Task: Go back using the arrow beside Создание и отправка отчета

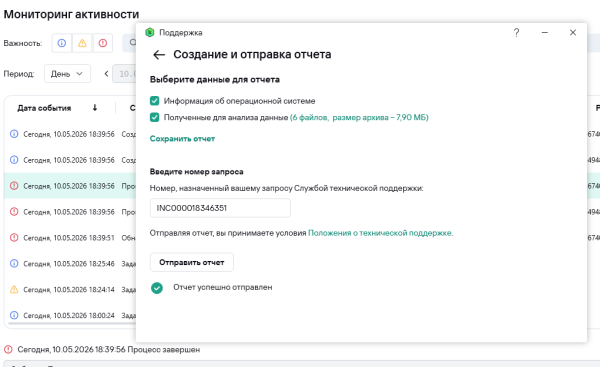Action: [159, 55]
